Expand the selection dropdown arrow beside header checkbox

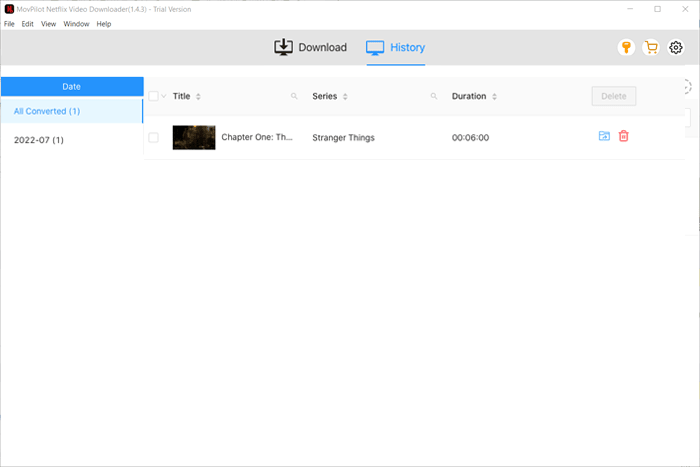pos(163,96)
